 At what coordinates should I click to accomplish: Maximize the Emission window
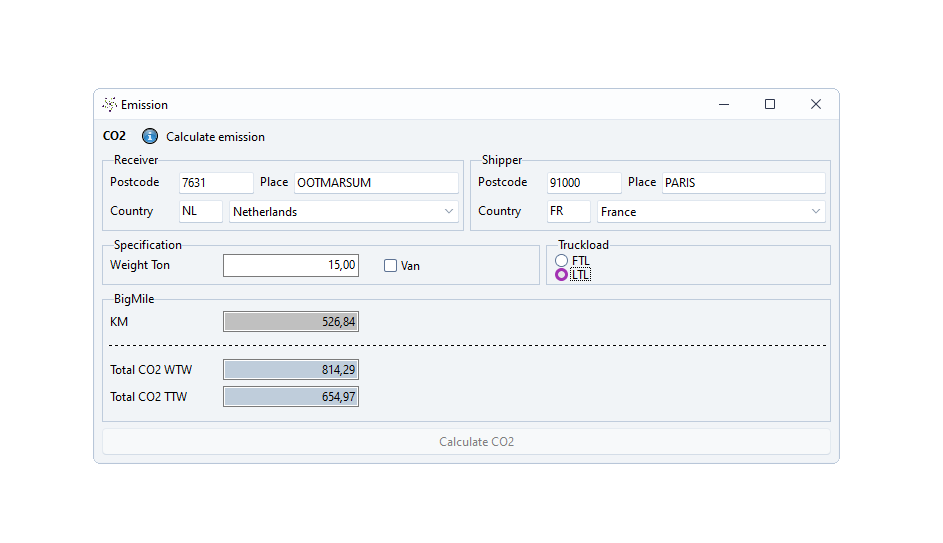(770, 105)
